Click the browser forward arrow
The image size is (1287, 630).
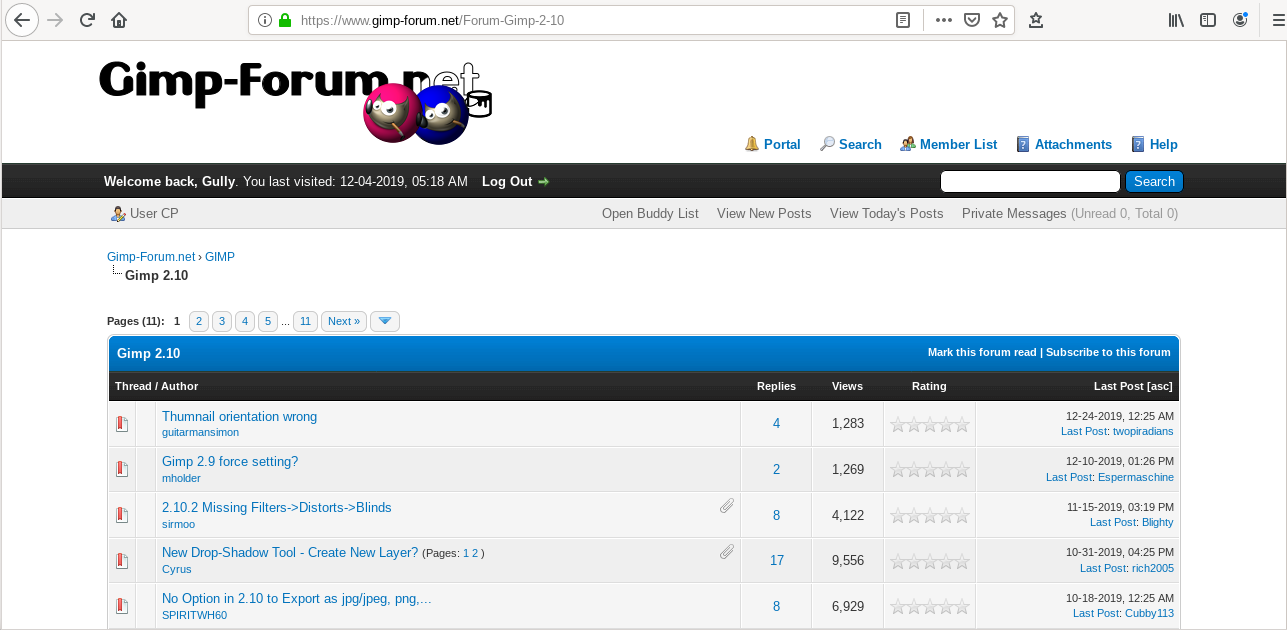(55, 20)
